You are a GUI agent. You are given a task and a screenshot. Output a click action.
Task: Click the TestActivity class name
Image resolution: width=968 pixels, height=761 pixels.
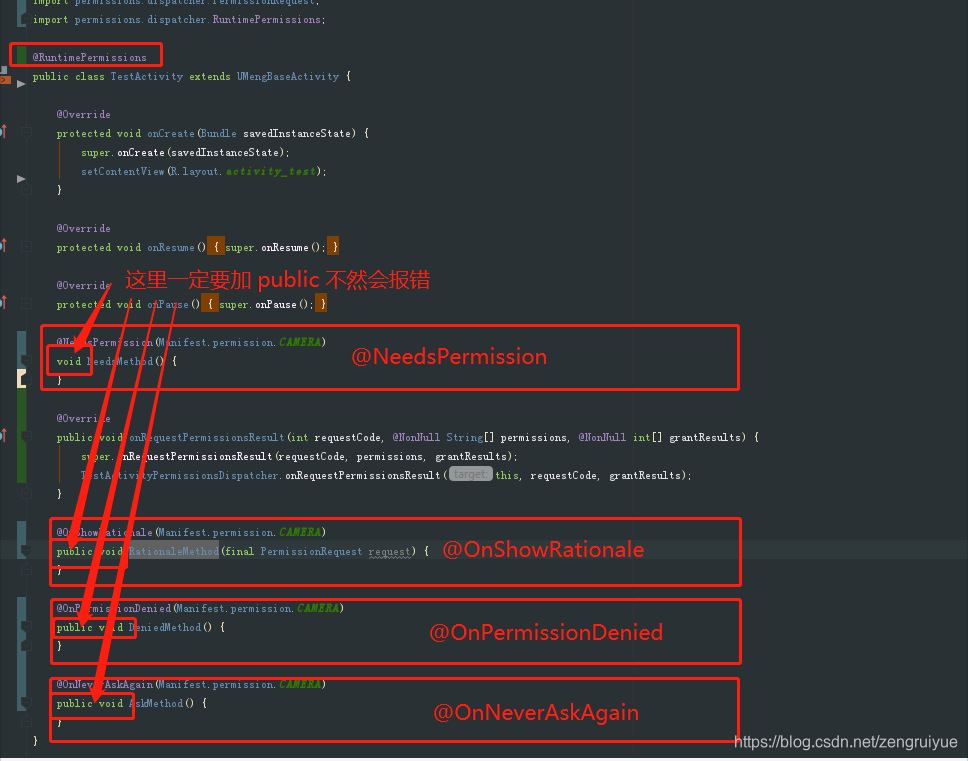tap(147, 77)
